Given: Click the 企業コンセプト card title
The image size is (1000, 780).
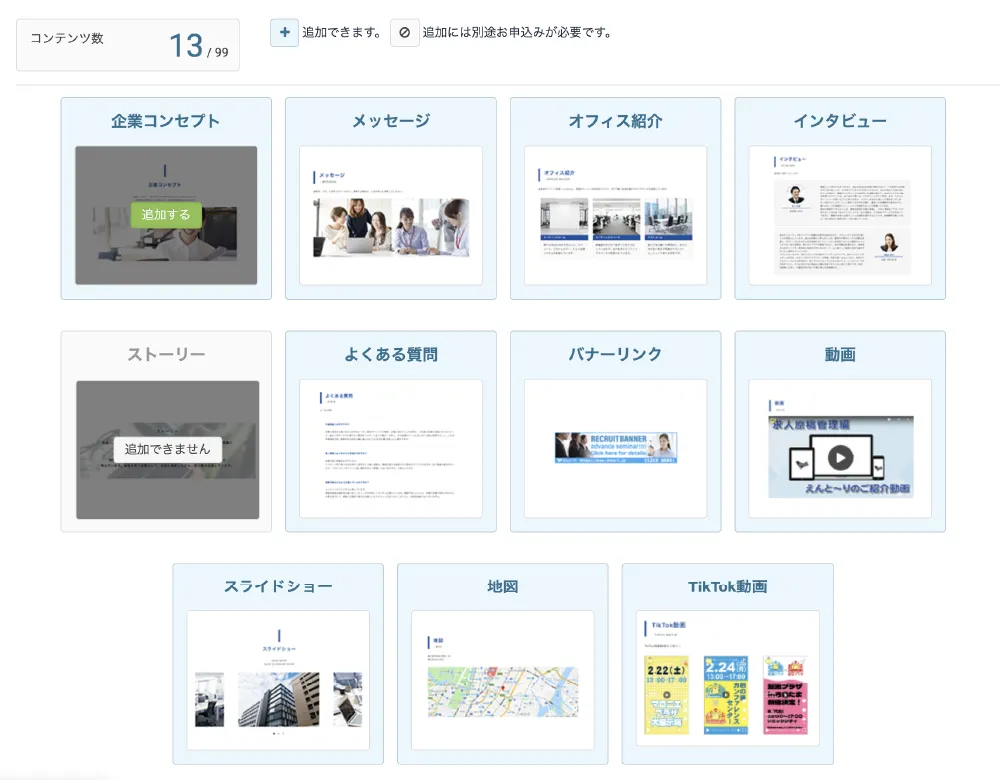Looking at the screenshot, I should coord(166,121).
